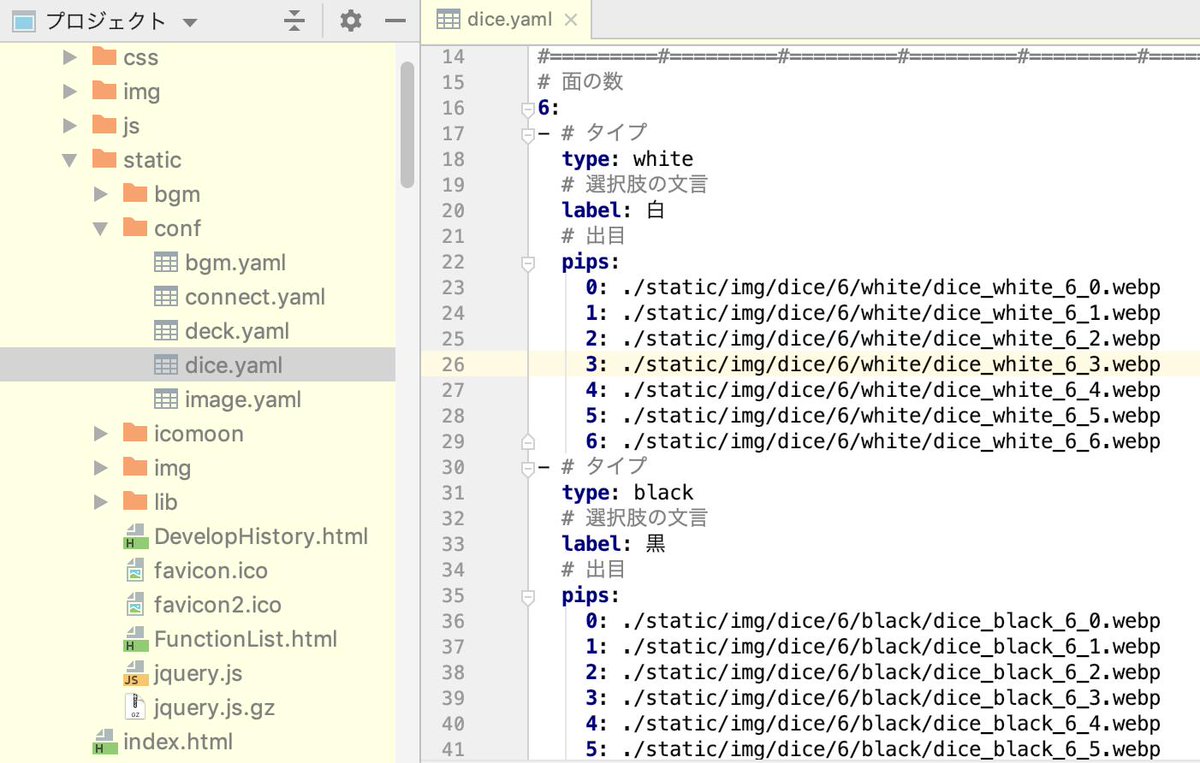The image size is (1200, 763).
Task: Collapse the static folder
Action: point(69,160)
